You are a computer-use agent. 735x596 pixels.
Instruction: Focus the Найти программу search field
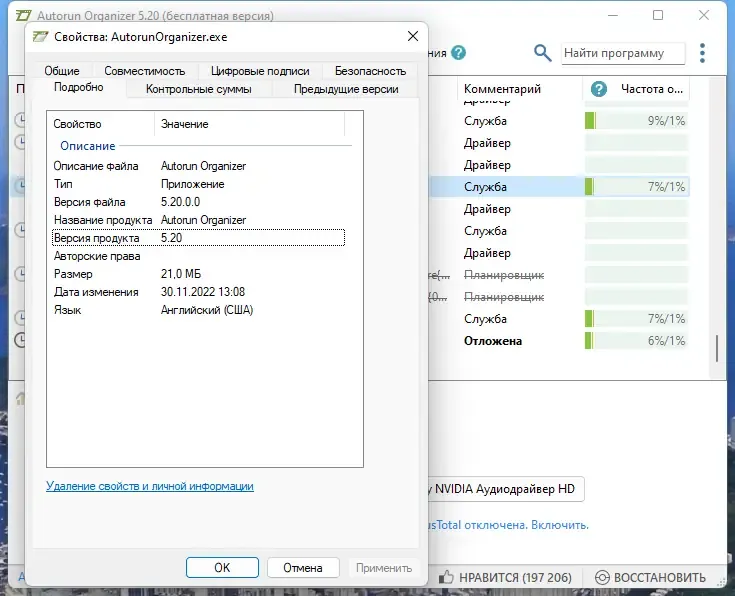[623, 53]
